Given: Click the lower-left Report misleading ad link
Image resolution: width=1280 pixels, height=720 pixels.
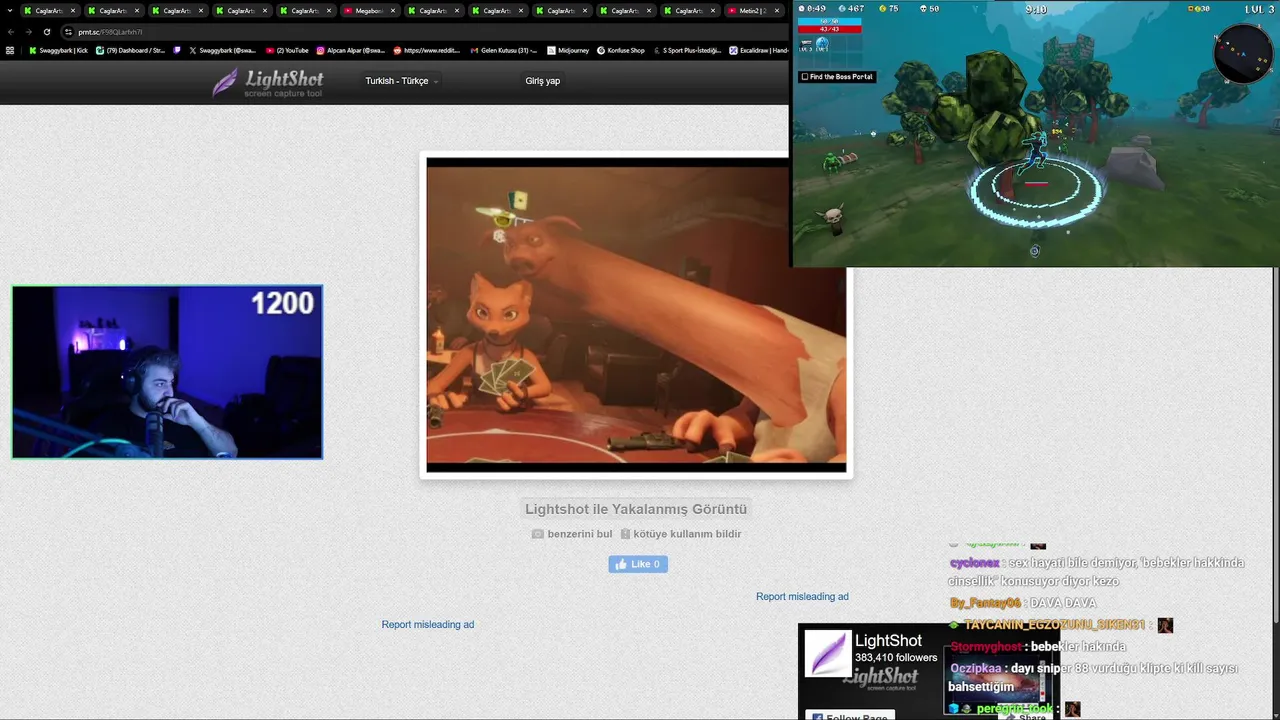Looking at the screenshot, I should (x=428, y=624).
